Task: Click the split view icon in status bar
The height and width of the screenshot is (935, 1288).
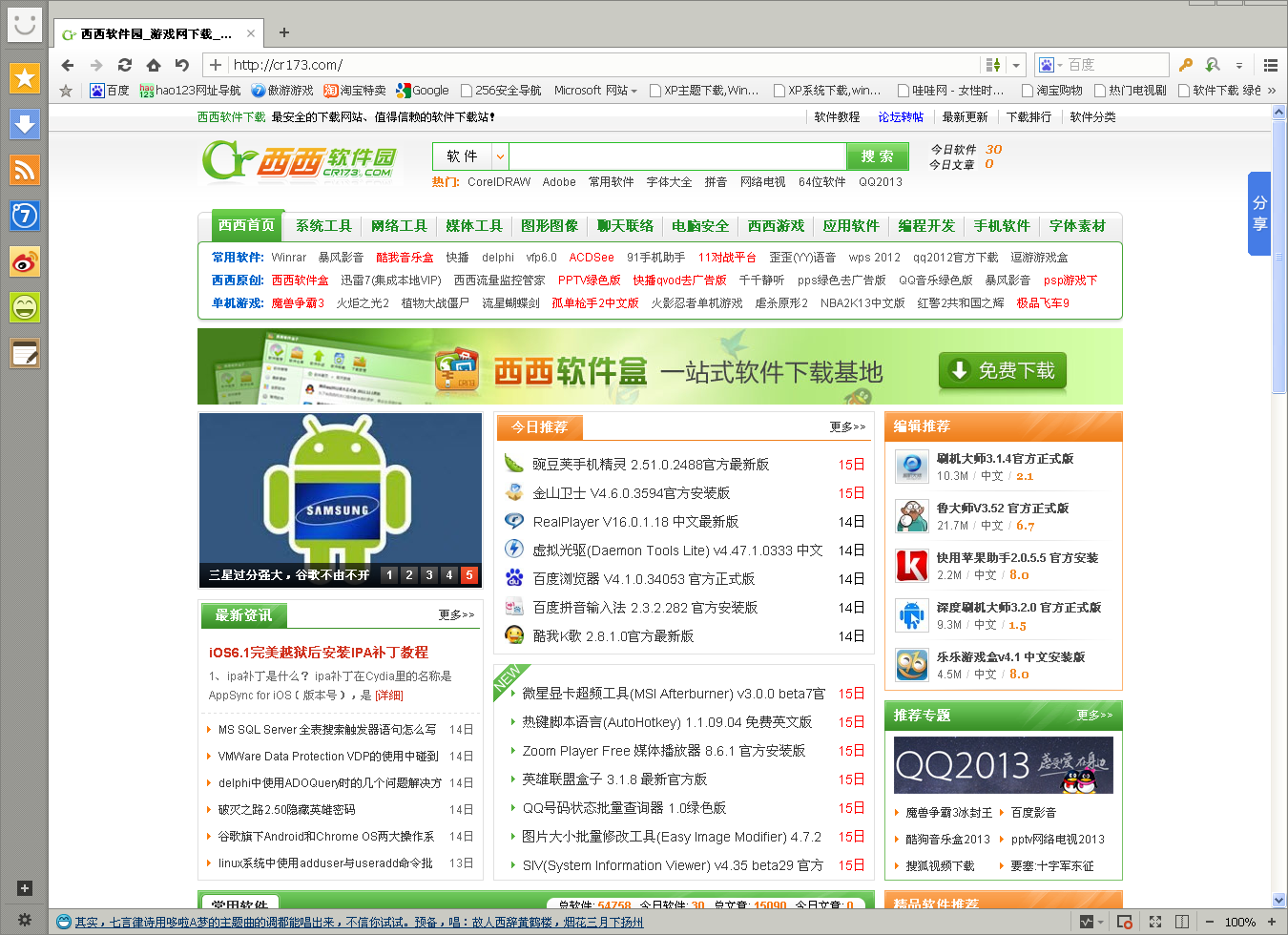Action: coord(1182,922)
